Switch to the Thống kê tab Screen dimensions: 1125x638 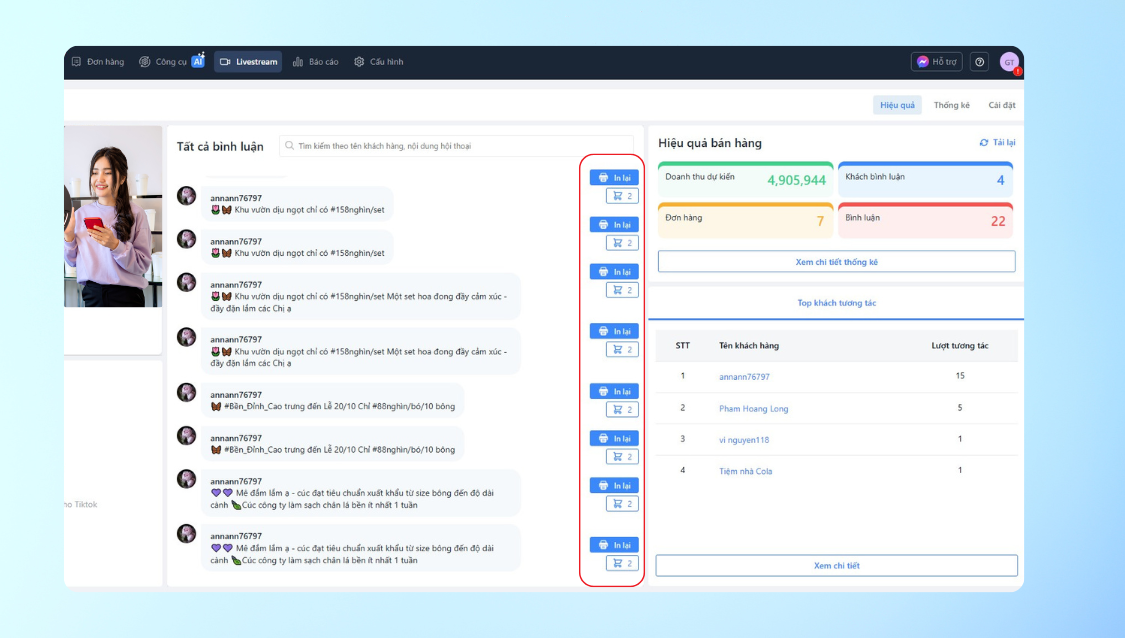point(951,105)
